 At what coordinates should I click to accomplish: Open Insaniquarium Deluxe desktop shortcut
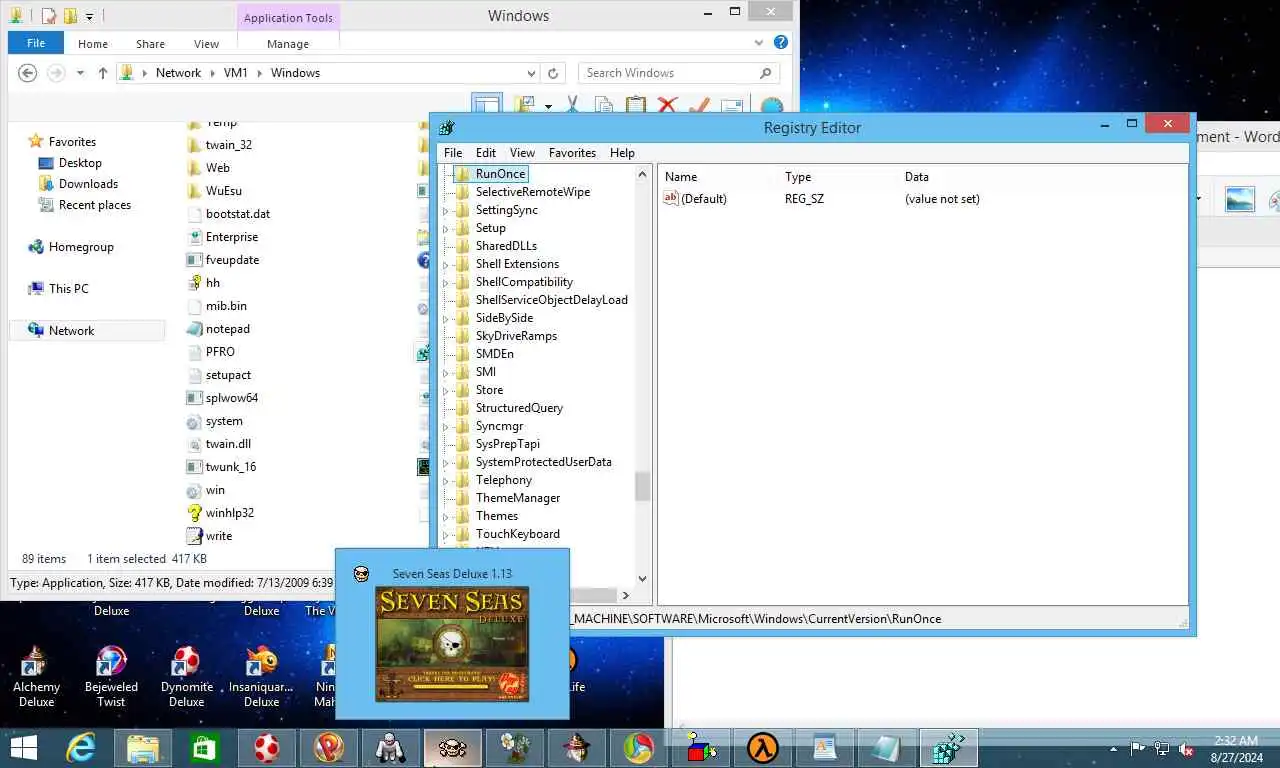[x=261, y=676]
